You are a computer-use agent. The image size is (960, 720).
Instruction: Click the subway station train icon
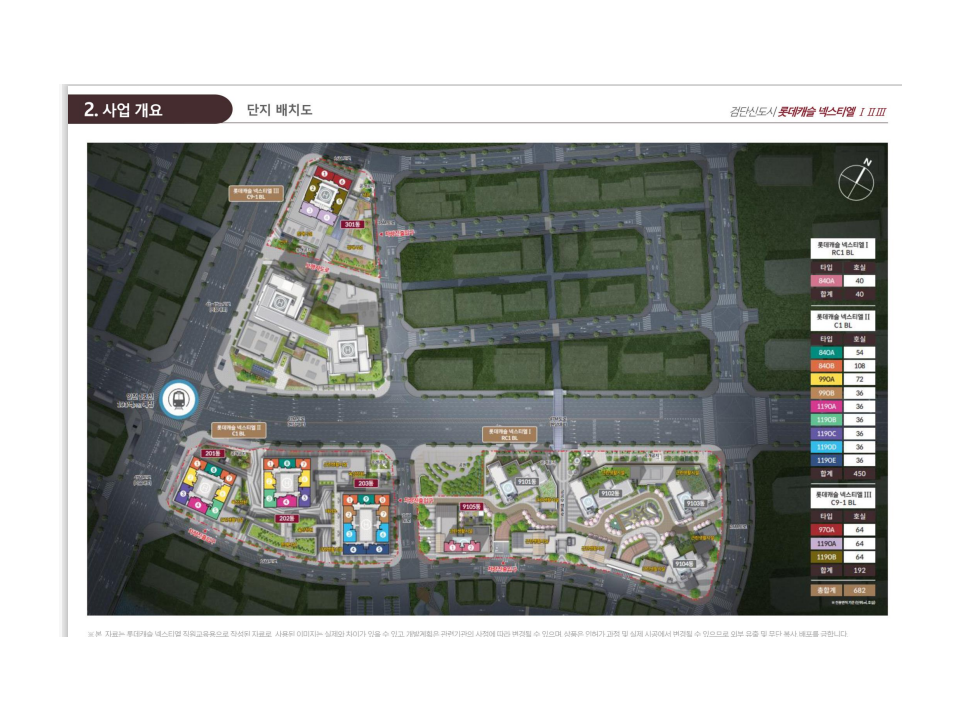178,400
